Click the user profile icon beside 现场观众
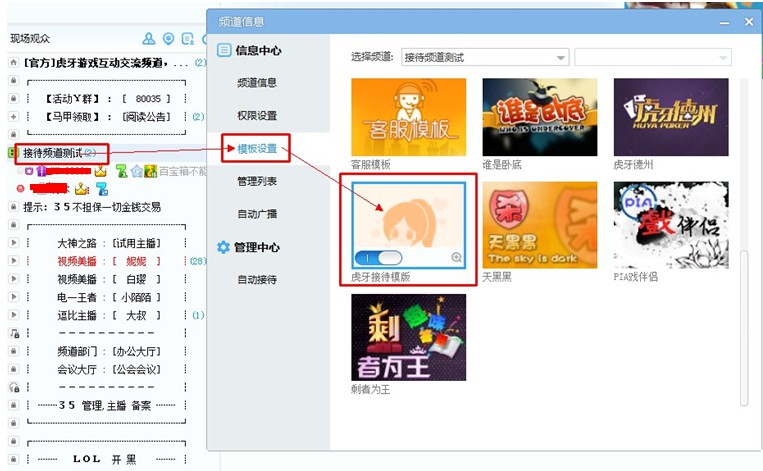Screen dimensions: 763x471 pos(149,39)
